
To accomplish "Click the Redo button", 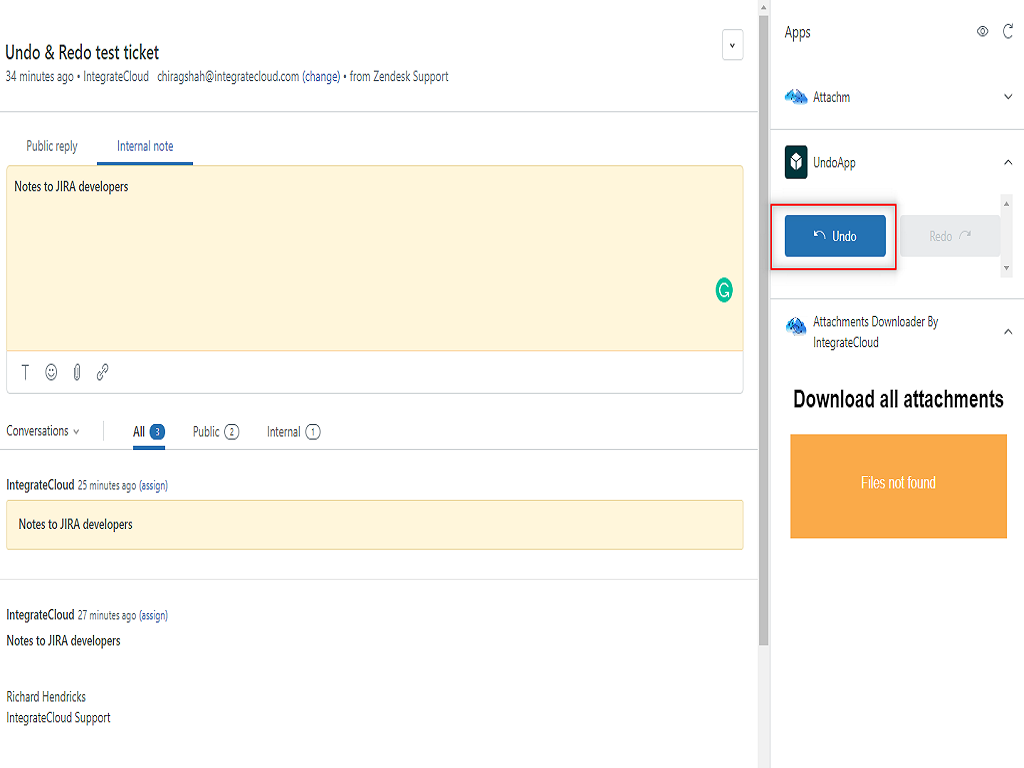I will click(x=949, y=236).
